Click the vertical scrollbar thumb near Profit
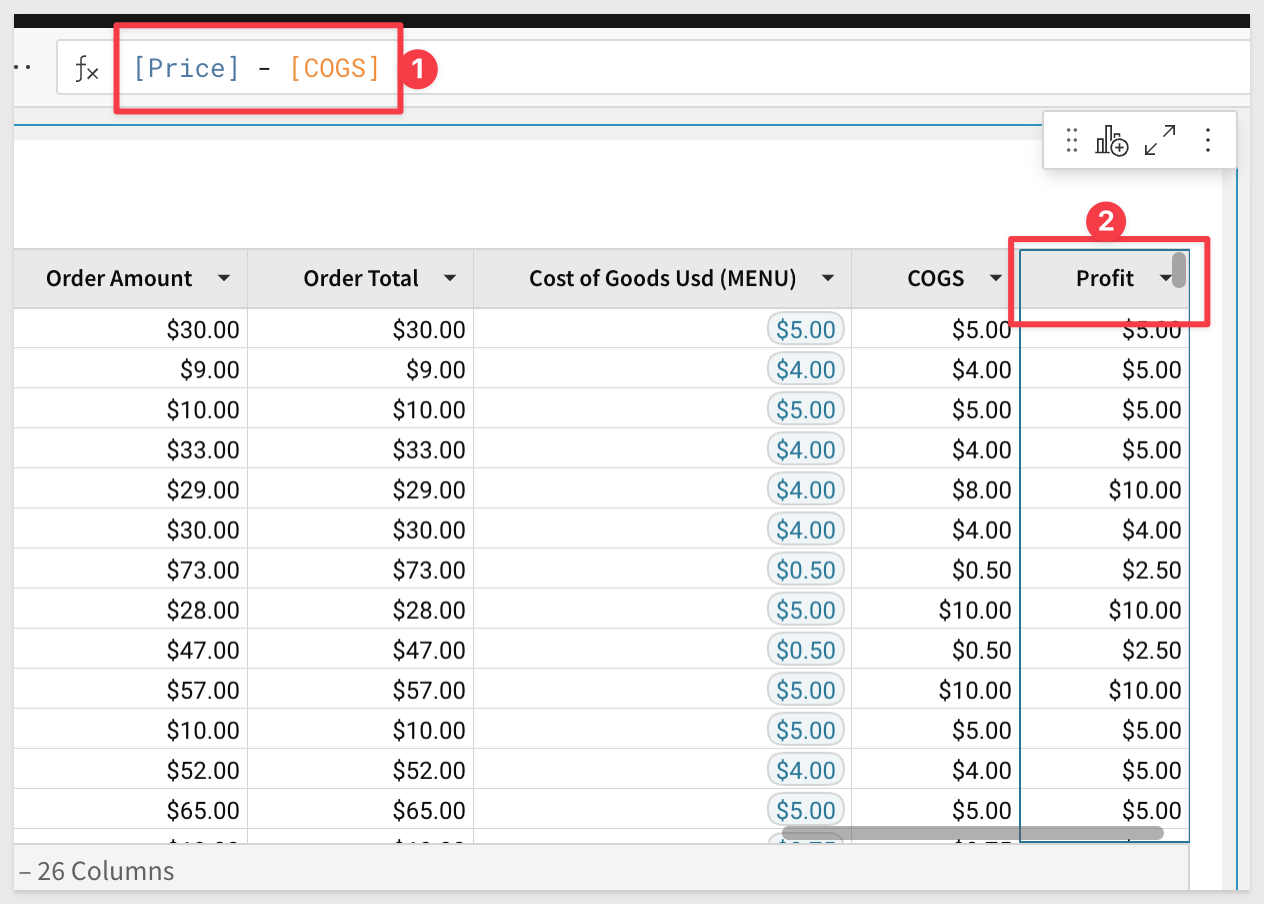 pos(1179,270)
